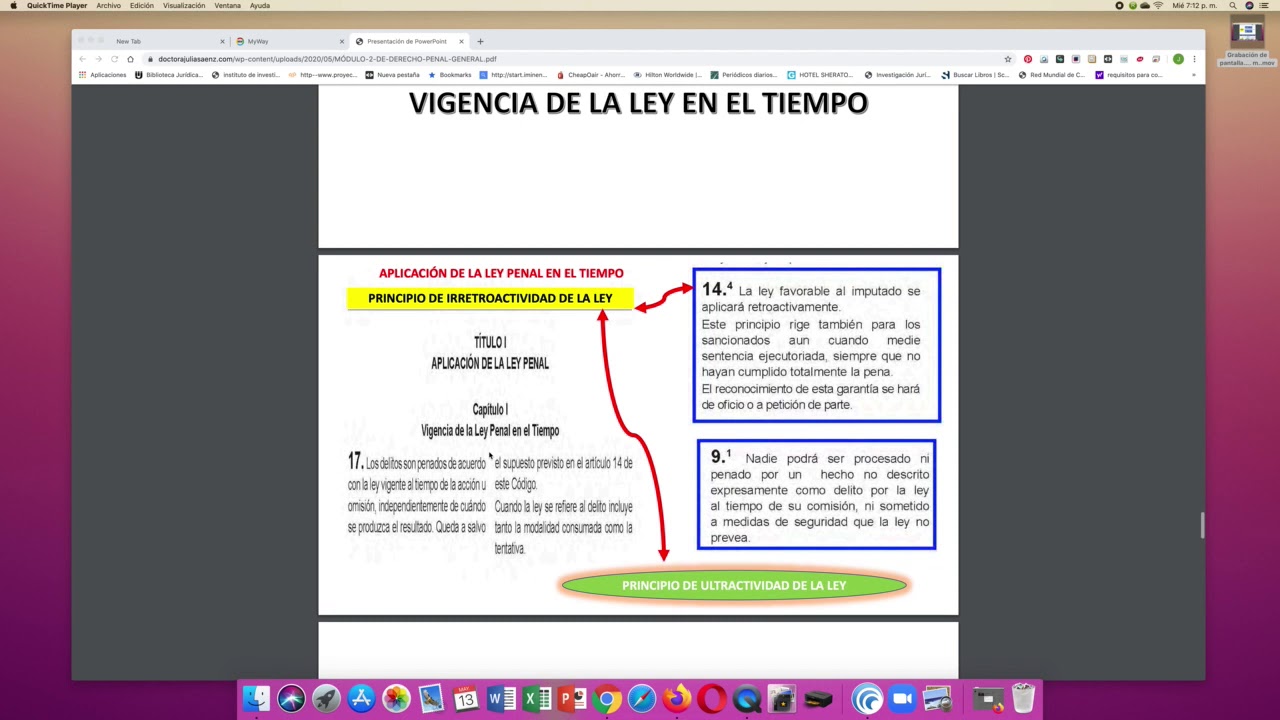The width and height of the screenshot is (1280, 720).
Task: Open QuickTime Player in dock
Action: 747,698
